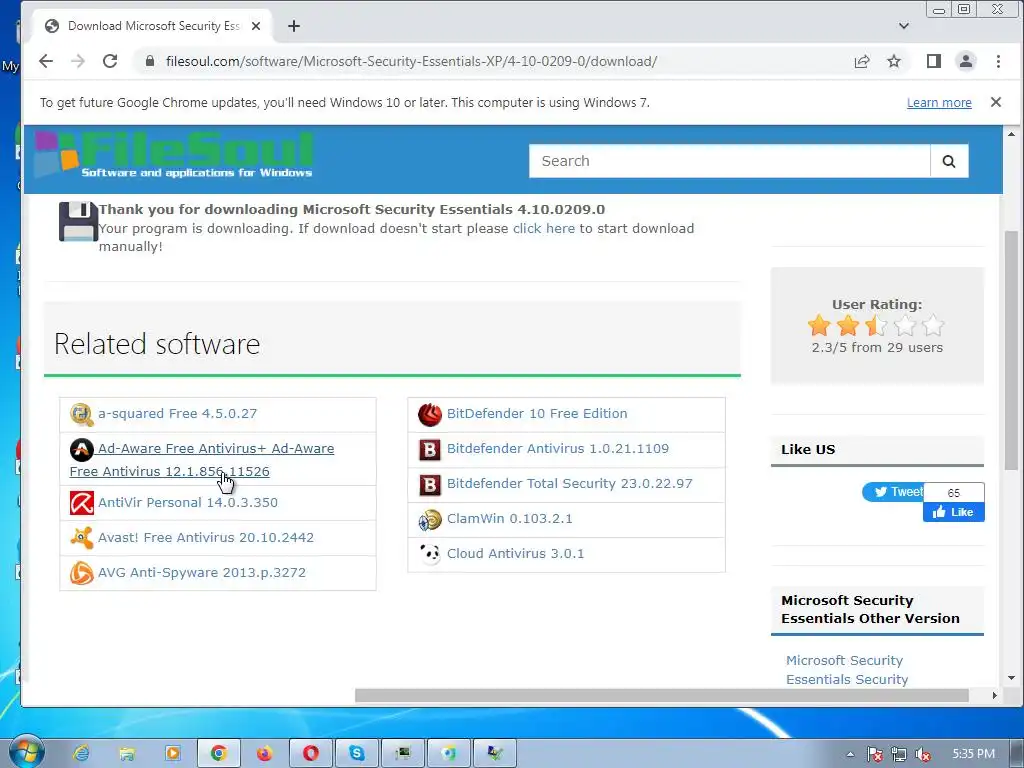
Task: Click the vertical page scrollbar thumb
Action: (x=1011, y=350)
